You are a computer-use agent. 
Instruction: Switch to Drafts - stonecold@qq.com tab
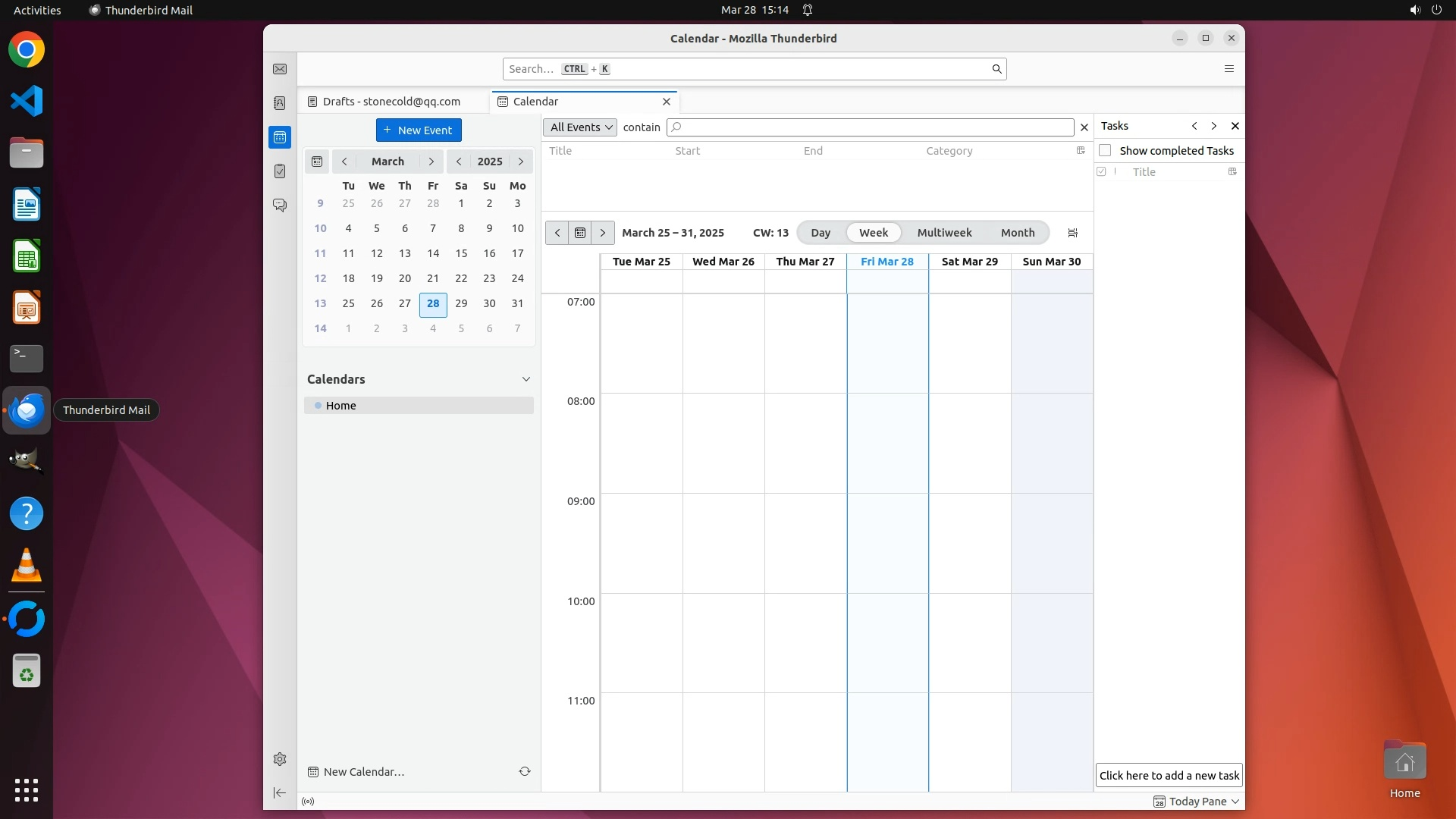pos(391,102)
